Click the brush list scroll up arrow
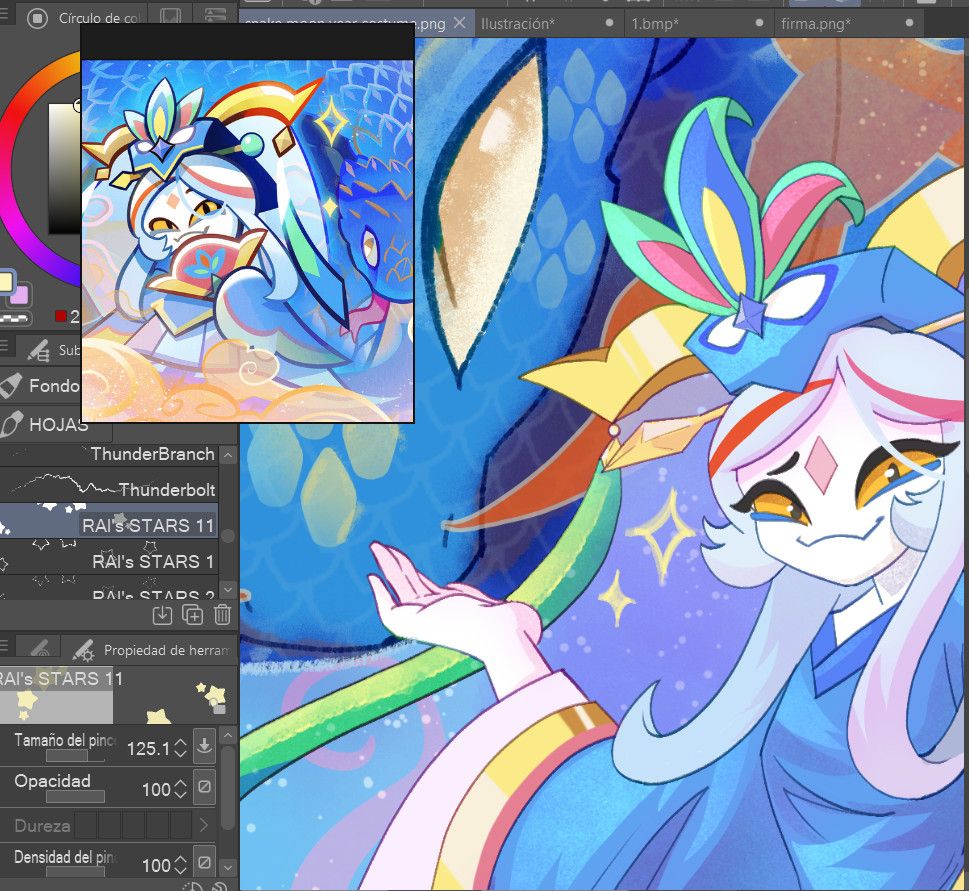Image resolution: width=969 pixels, height=891 pixels. (x=228, y=456)
